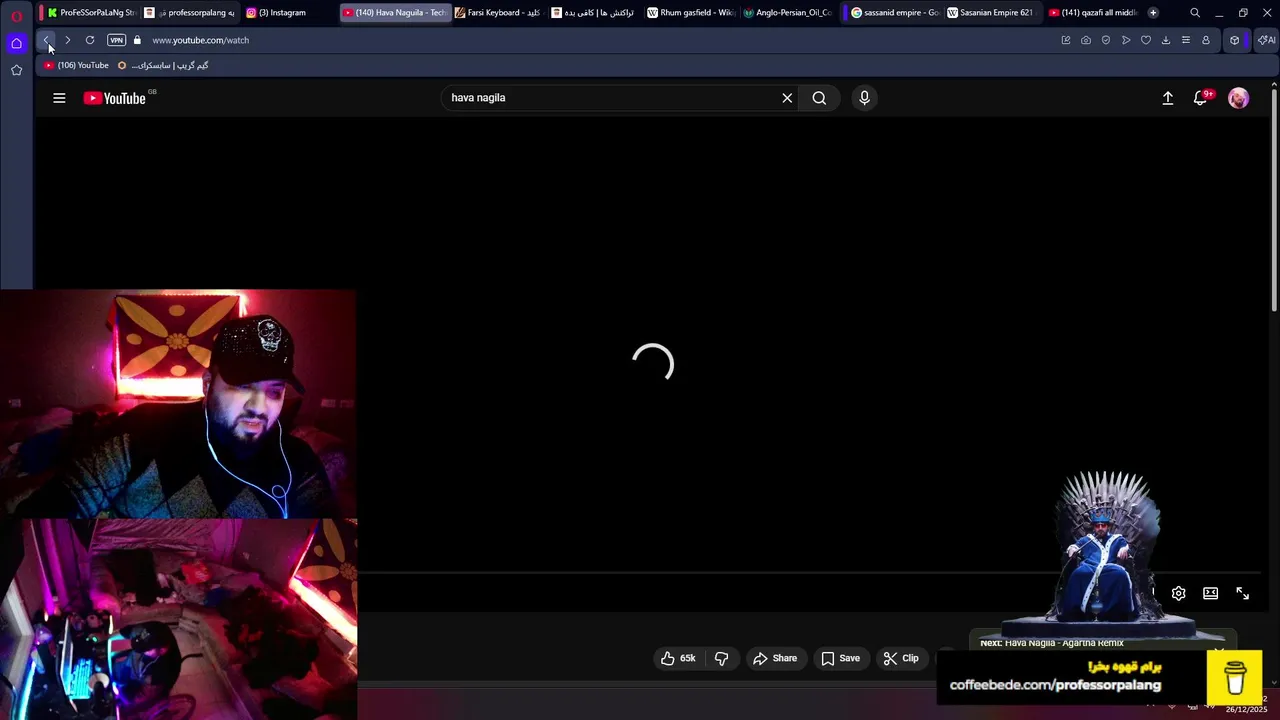Switch to تراکنش ها tab
The height and width of the screenshot is (720, 1280).
click(x=593, y=13)
